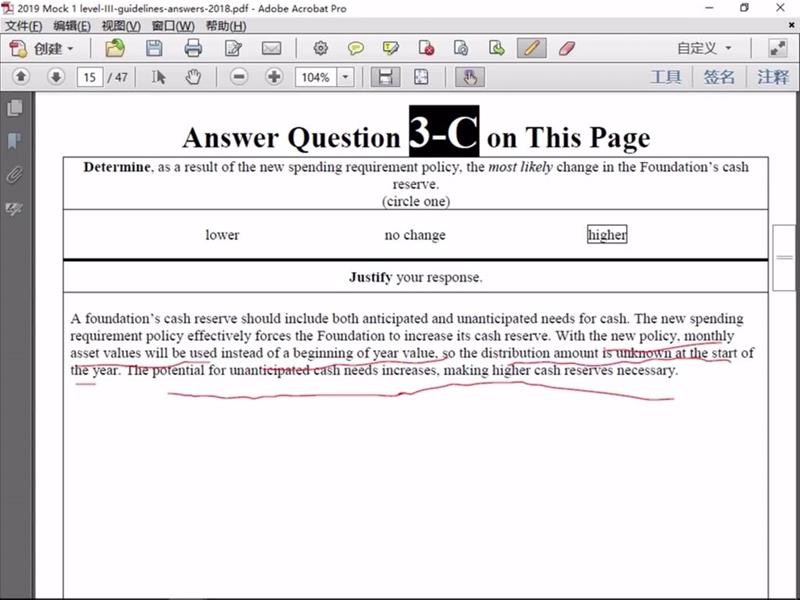Toggle scrolling page fit-width mode
The height and width of the screenshot is (600, 800).
(x=385, y=77)
